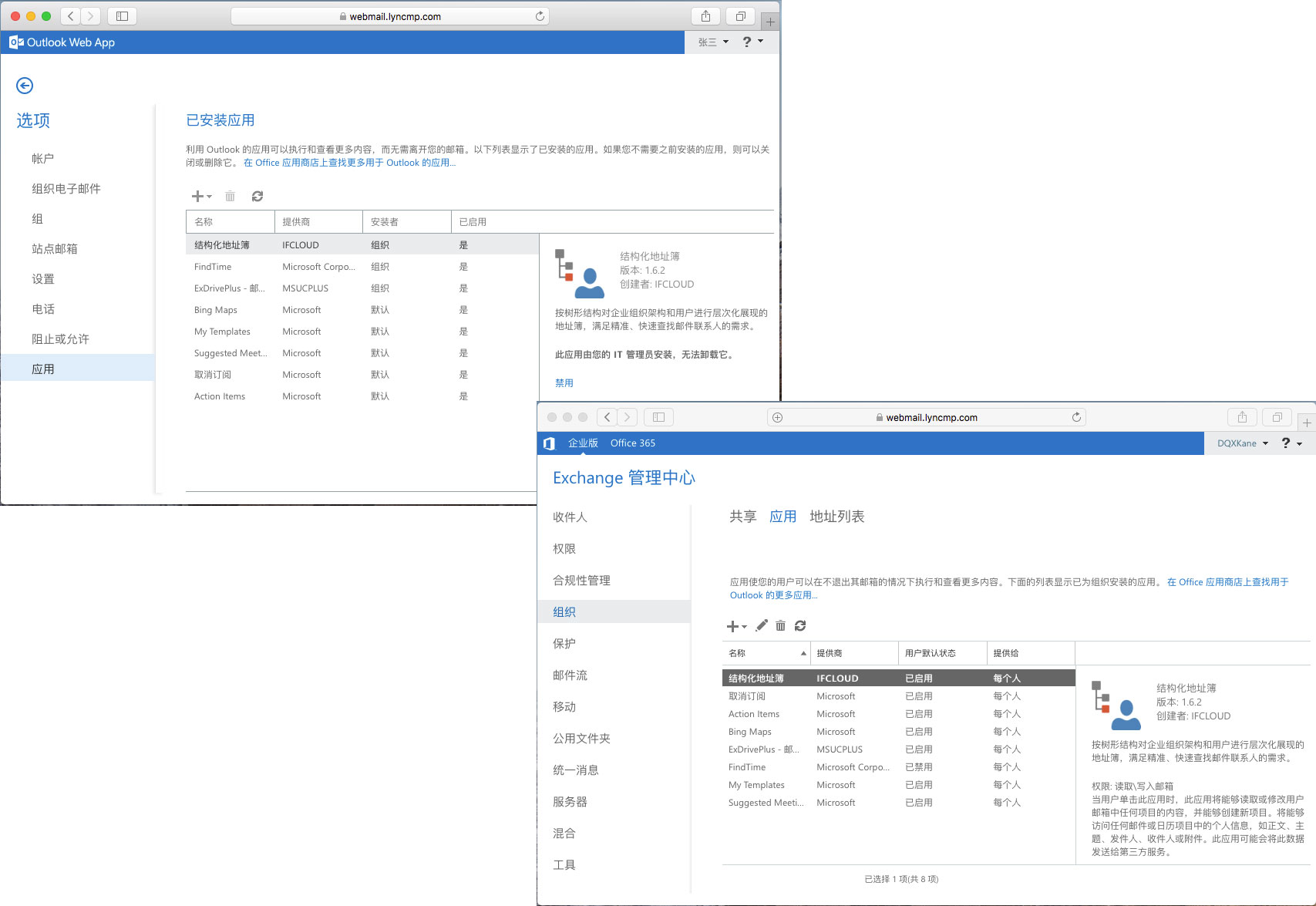1316x906 pixels.
Task: Click the Outlook Web App logo icon
Action: (16, 42)
